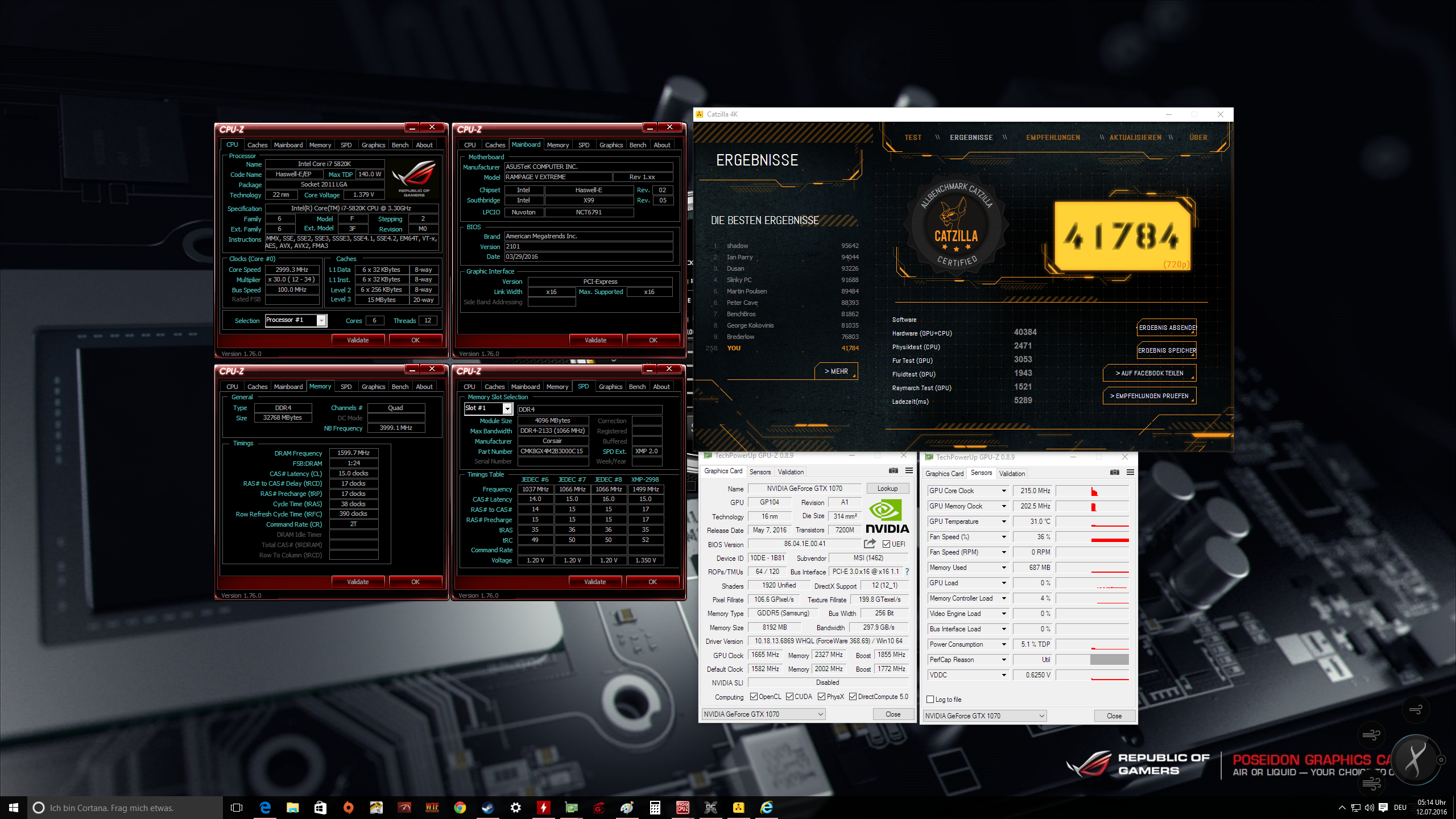
Task: Open Settings gear on taskbar
Action: coord(516,808)
